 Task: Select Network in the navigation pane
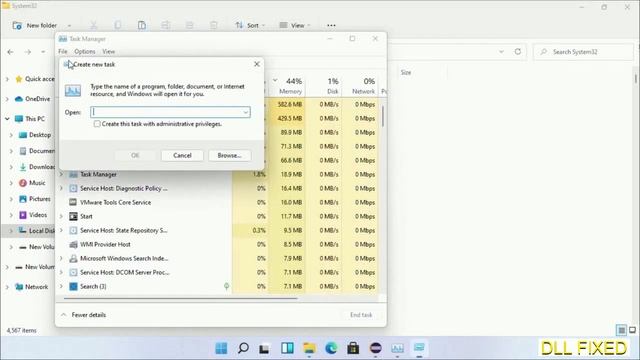31,287
